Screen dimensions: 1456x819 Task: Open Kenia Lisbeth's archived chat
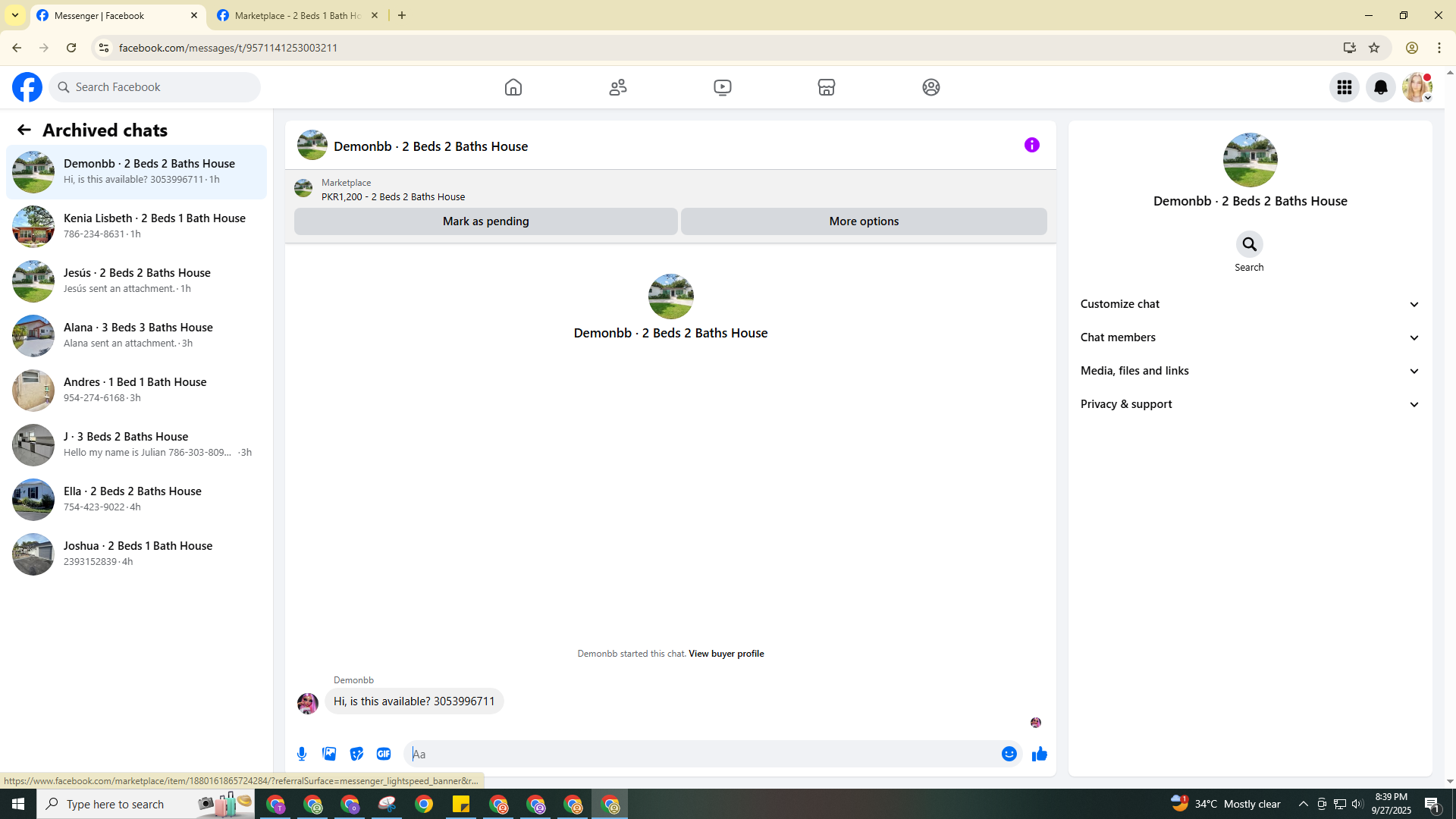pyautogui.click(x=136, y=226)
